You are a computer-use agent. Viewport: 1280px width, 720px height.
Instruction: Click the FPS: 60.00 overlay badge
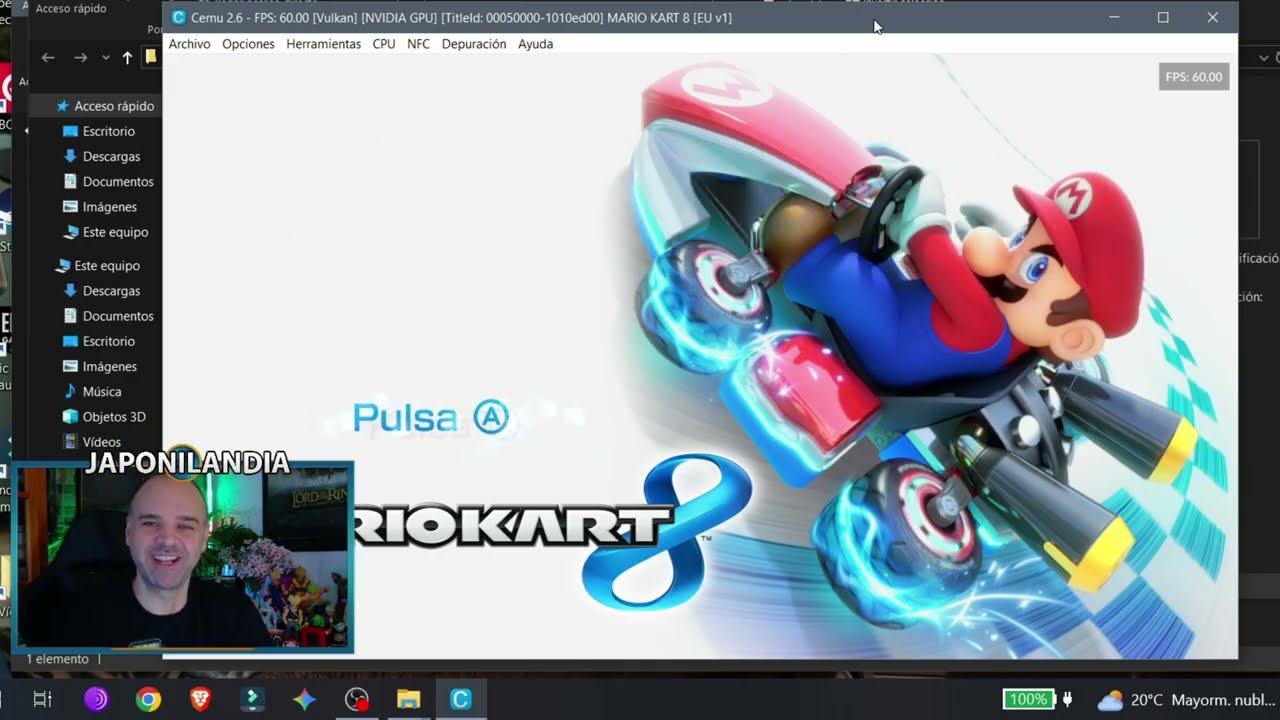tap(1193, 77)
